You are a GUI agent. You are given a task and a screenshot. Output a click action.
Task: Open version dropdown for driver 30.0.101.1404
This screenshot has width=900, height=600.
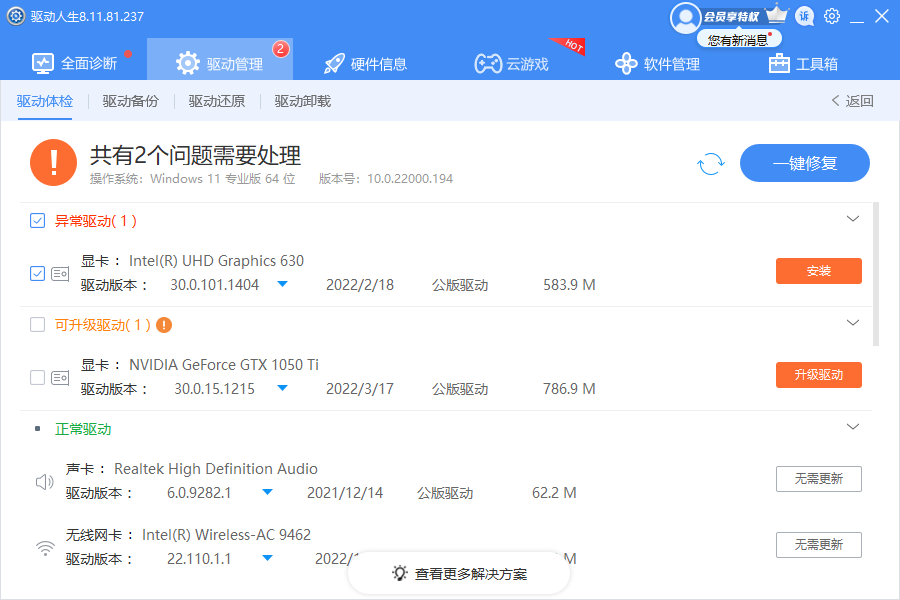pos(281,284)
